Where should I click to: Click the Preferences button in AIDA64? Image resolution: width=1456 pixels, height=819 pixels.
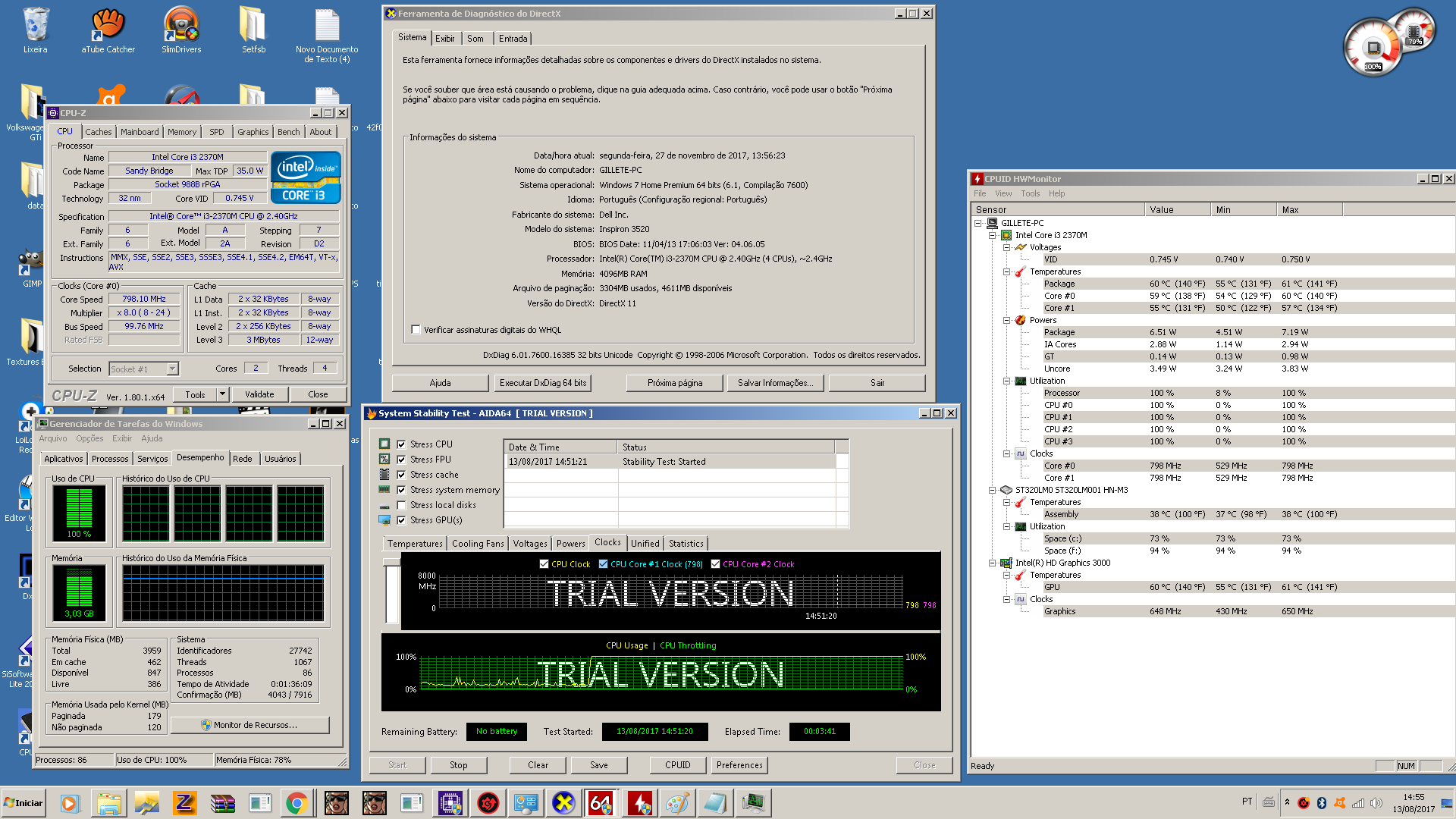point(739,765)
